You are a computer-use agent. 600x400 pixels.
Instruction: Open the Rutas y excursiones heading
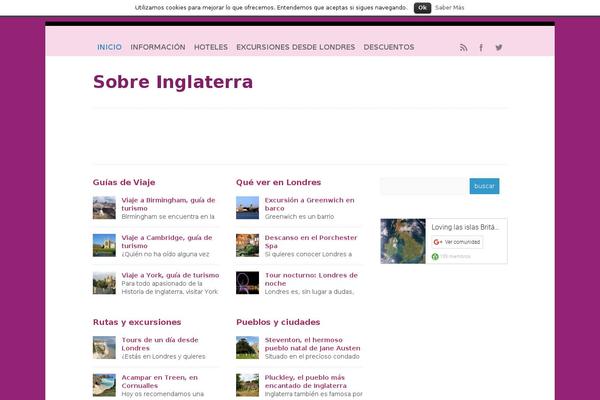(x=137, y=322)
